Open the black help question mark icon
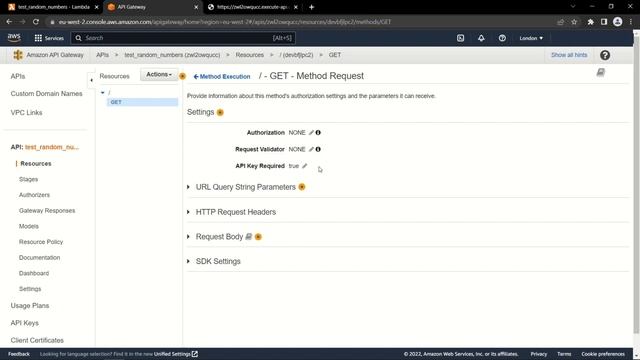Screen dimensions: 640x360 click(605, 55)
